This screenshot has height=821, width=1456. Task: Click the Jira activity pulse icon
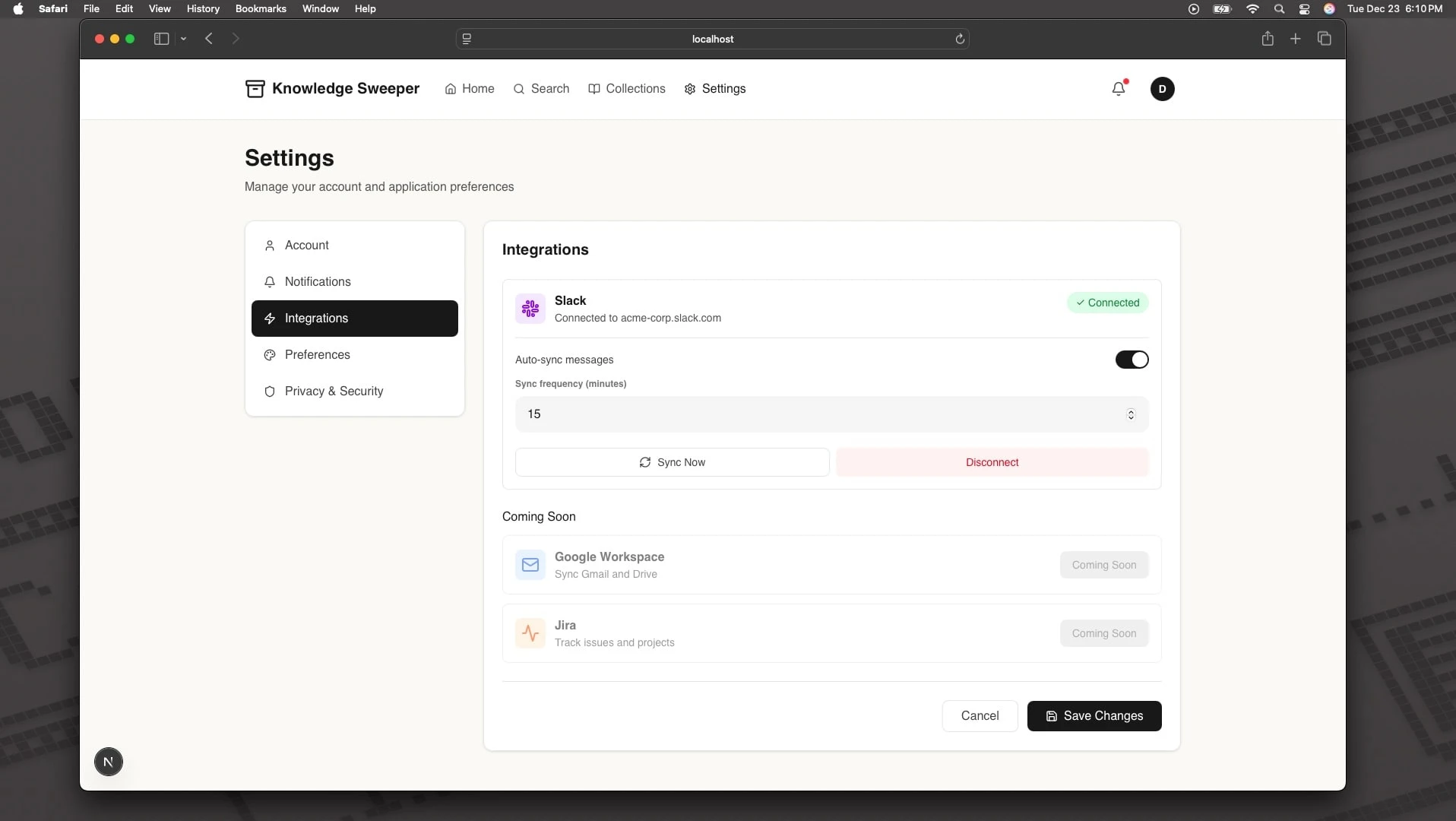[530, 633]
